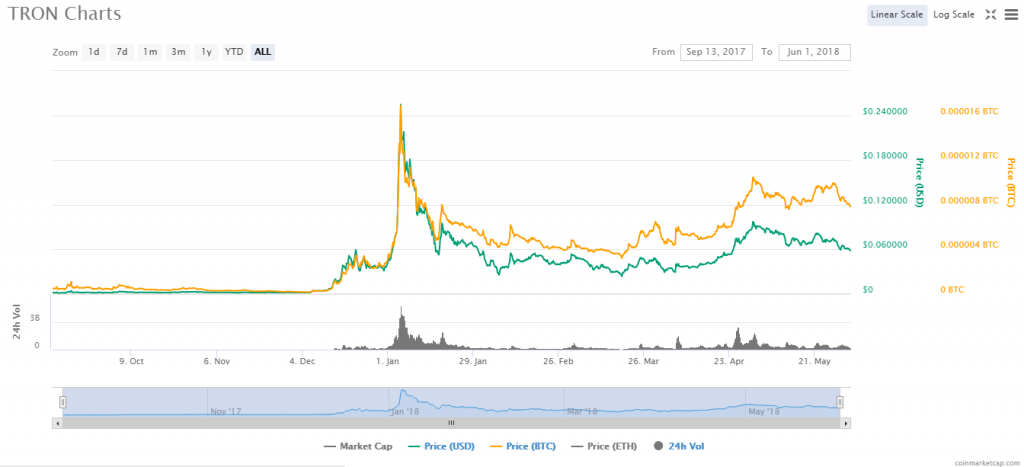The image size is (1024, 467).
Task: Click the 26. Feb date label
Action: (x=558, y=361)
